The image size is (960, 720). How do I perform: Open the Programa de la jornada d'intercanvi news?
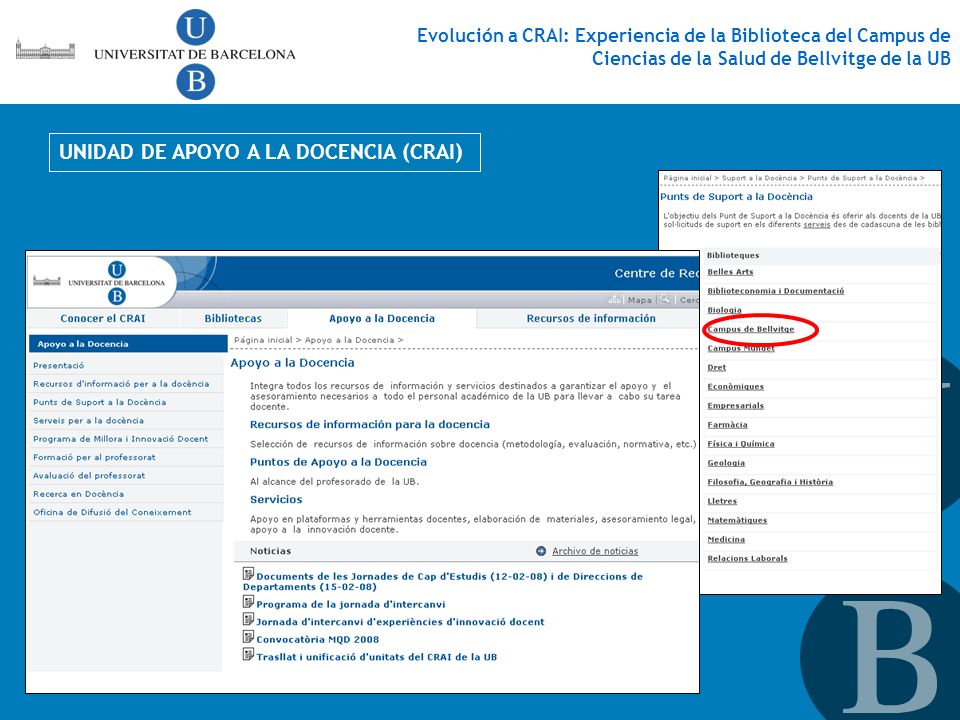point(351,604)
